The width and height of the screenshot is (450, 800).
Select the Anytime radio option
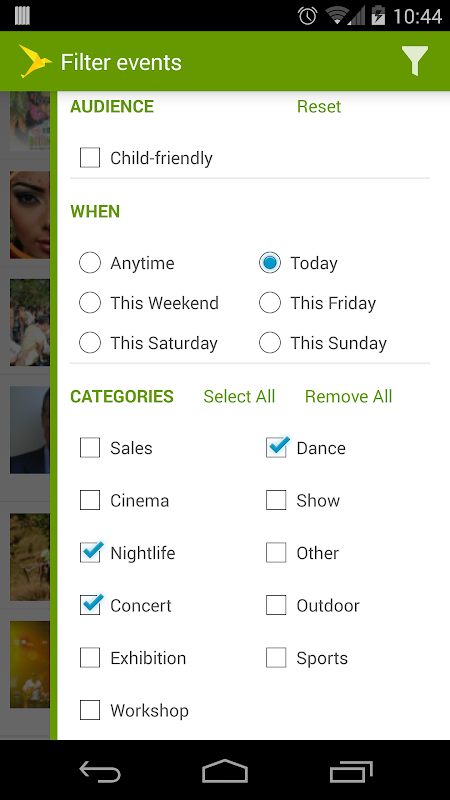click(x=90, y=263)
